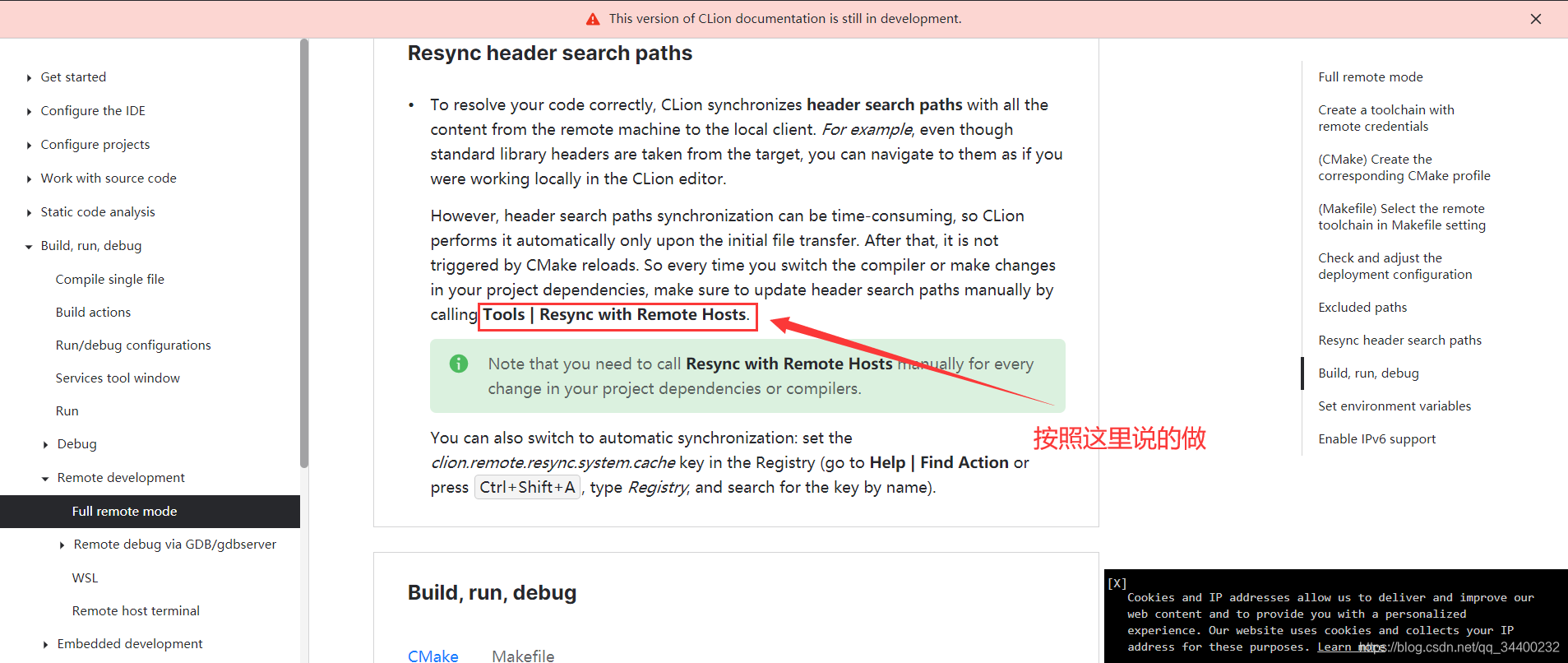Open the WSL page
Image resolution: width=1568 pixels, height=663 pixels.
[85, 577]
